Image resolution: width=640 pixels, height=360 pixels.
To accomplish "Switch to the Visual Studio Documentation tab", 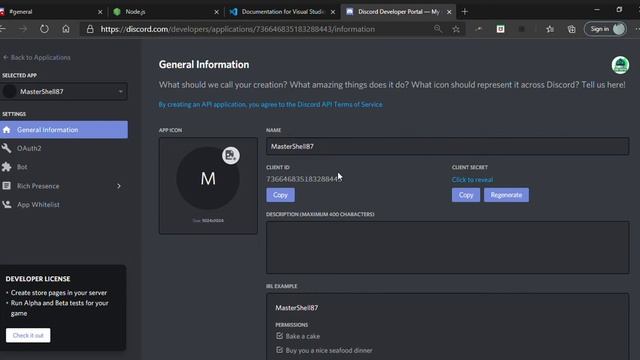I will (282, 12).
